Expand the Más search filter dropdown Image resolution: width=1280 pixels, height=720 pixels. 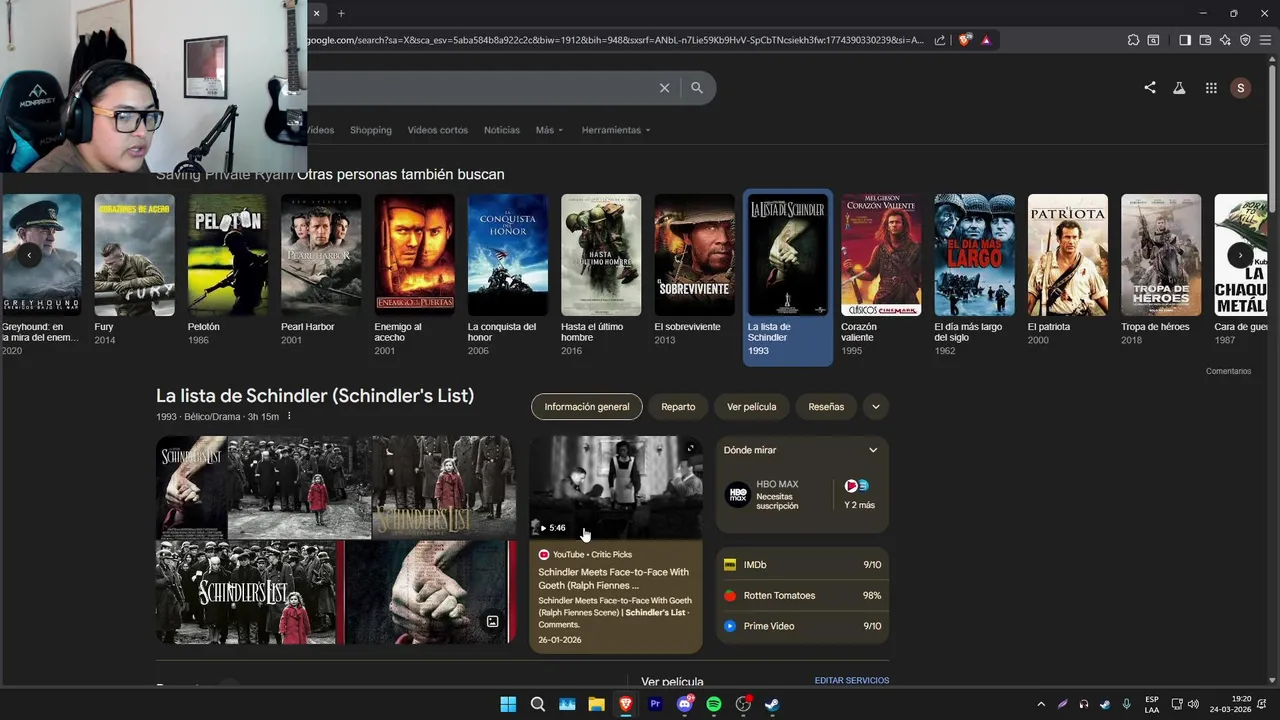[549, 130]
